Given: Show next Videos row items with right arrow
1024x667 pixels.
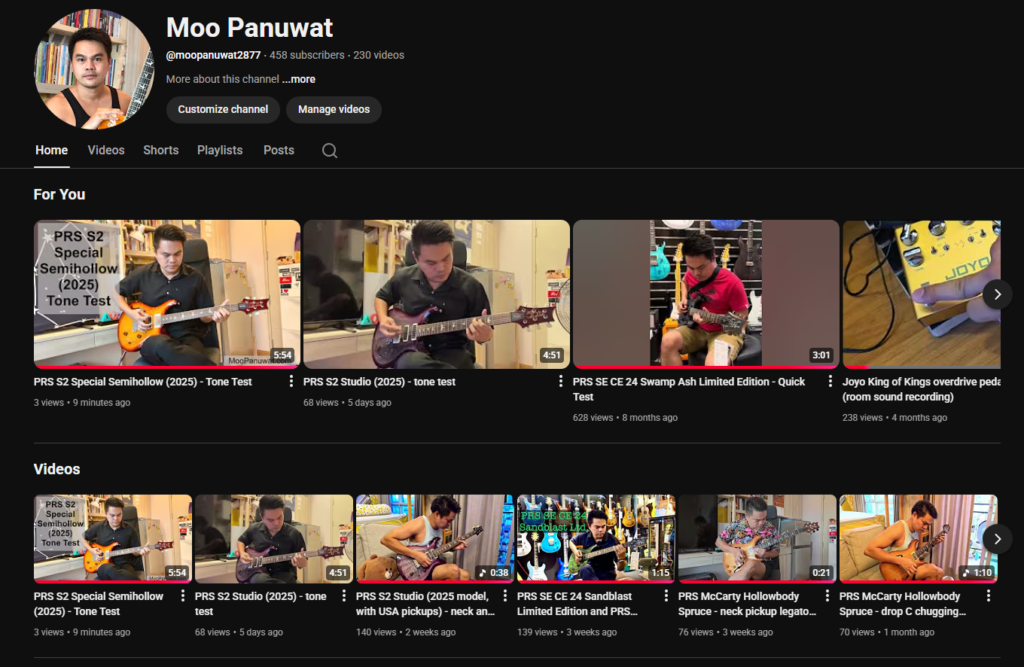Looking at the screenshot, I should tap(997, 539).
